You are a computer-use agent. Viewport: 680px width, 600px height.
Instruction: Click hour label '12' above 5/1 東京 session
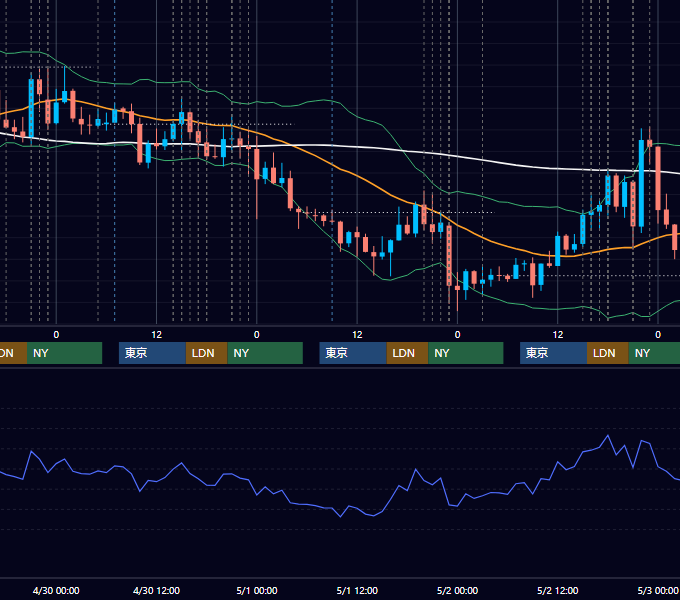pyautogui.click(x=357, y=335)
